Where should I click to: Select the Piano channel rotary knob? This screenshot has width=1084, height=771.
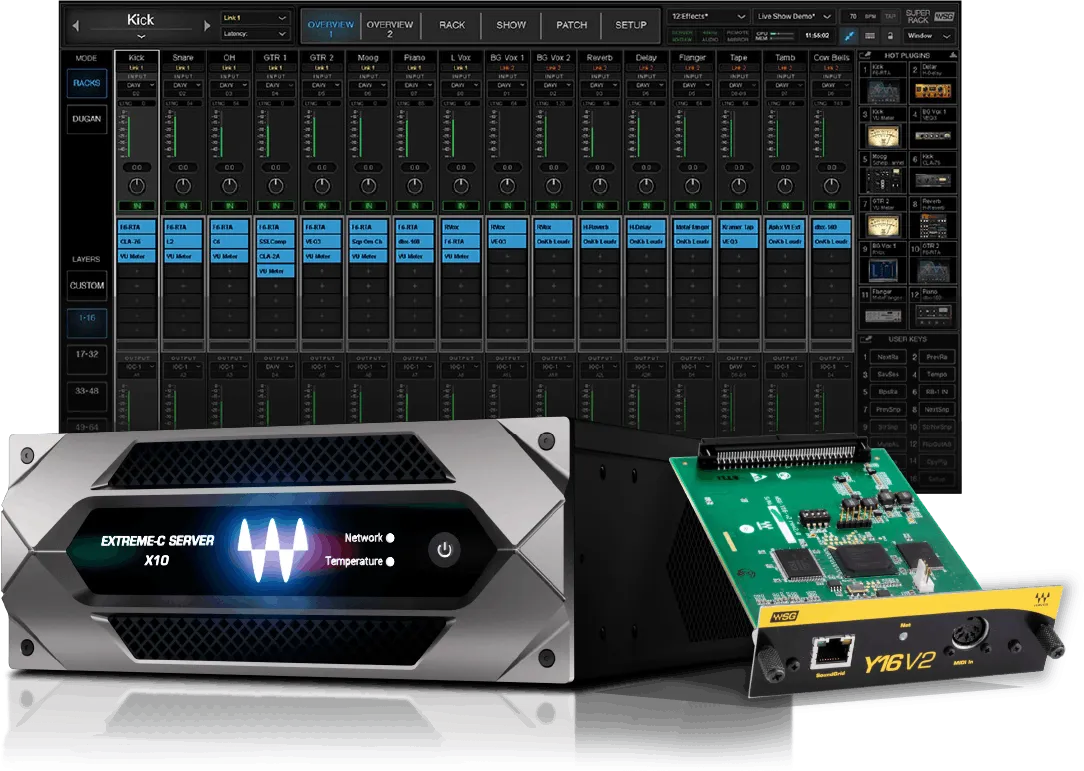pos(415,185)
